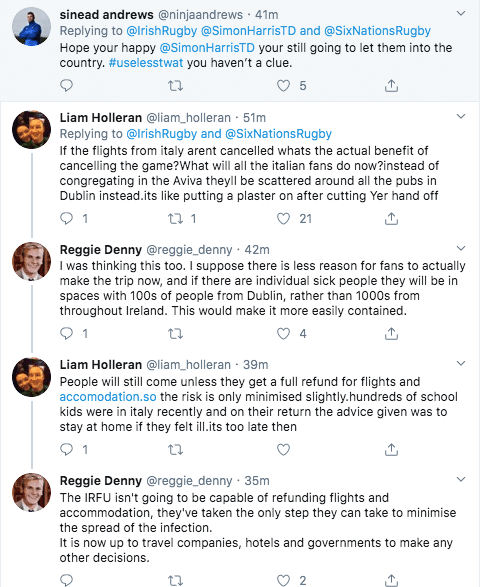Image resolution: width=486 pixels, height=587 pixels.
Task: Reply to Reggie Denny's 42m tweet
Action: pyautogui.click(x=66, y=333)
